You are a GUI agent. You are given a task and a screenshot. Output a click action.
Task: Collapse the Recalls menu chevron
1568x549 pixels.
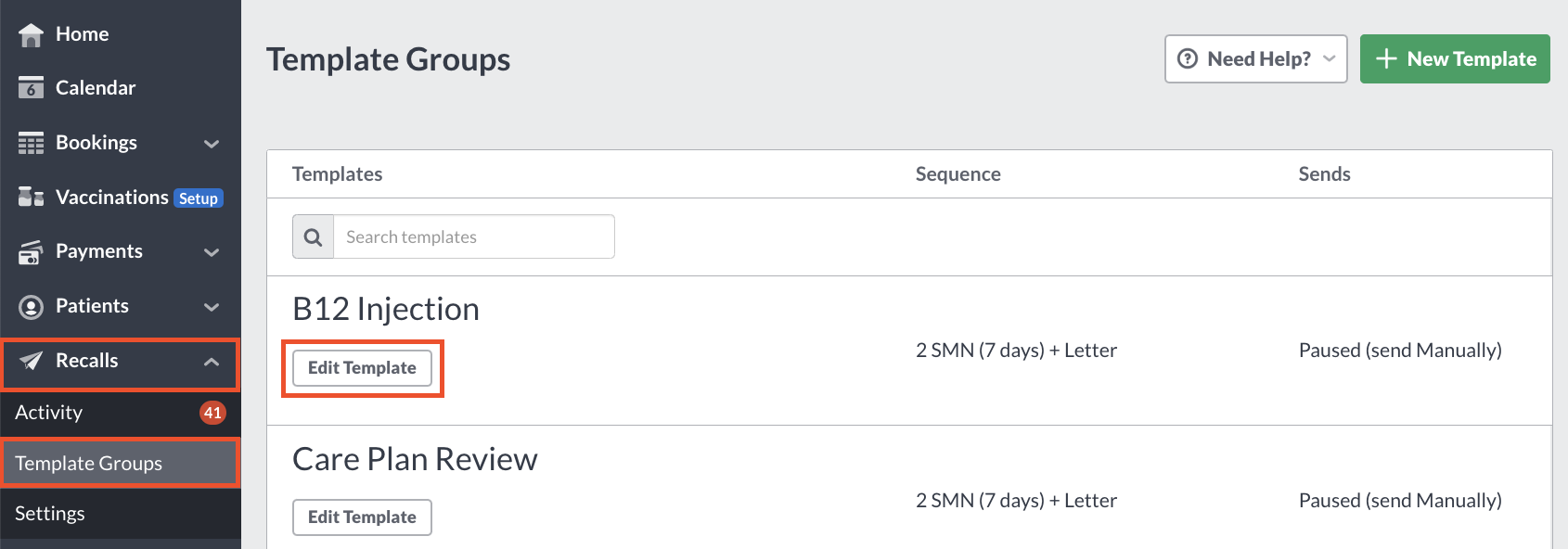pos(212,362)
